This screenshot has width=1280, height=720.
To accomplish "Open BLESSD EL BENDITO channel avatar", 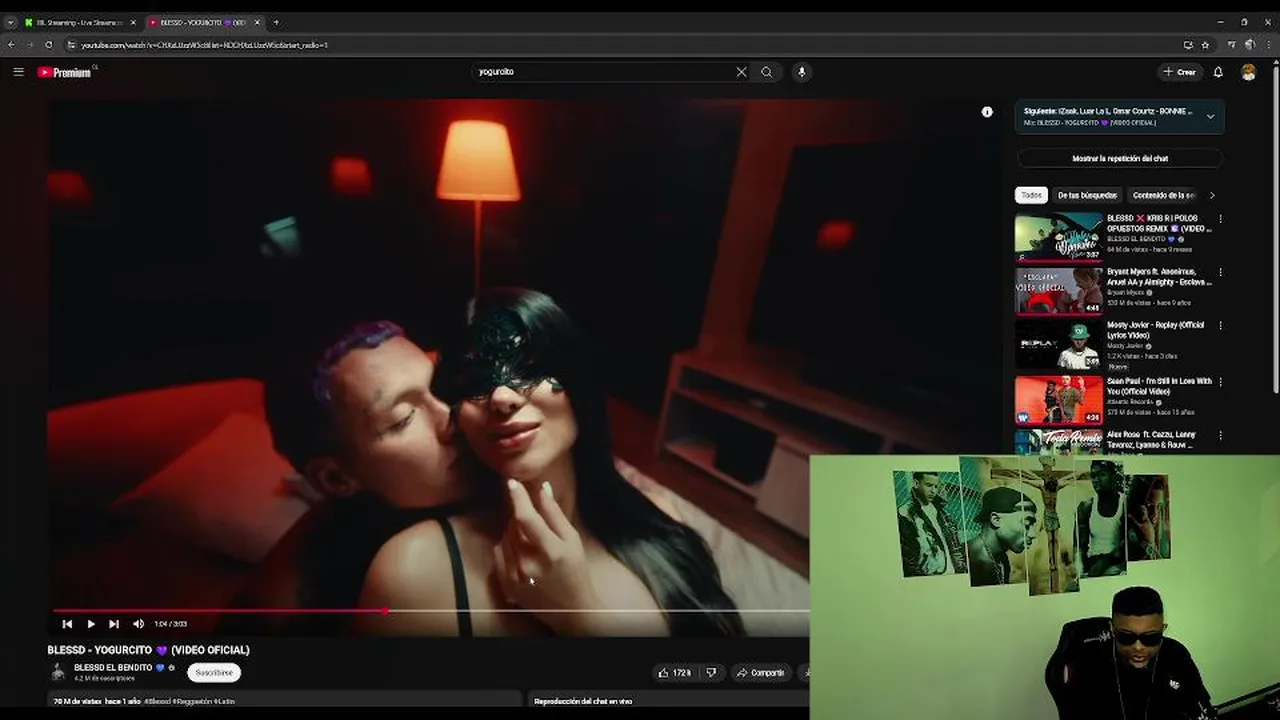I will click(58, 672).
